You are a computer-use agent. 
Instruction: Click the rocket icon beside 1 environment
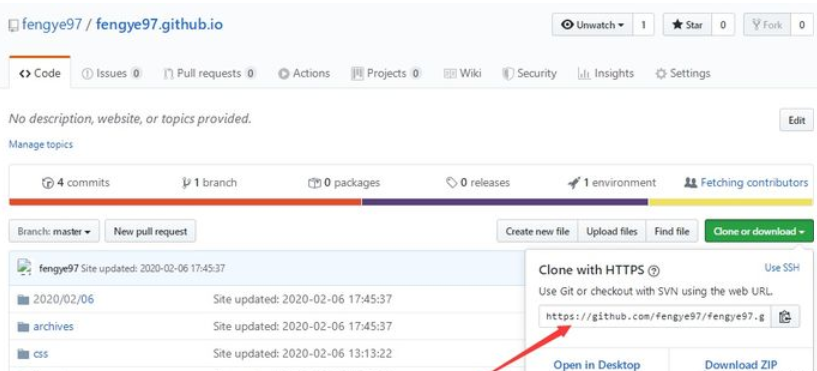574,183
